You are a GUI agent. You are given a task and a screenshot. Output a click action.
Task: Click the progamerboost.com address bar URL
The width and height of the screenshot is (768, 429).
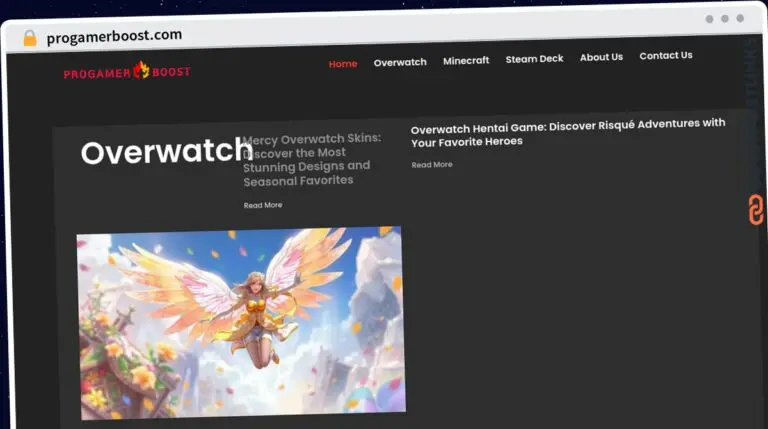114,36
